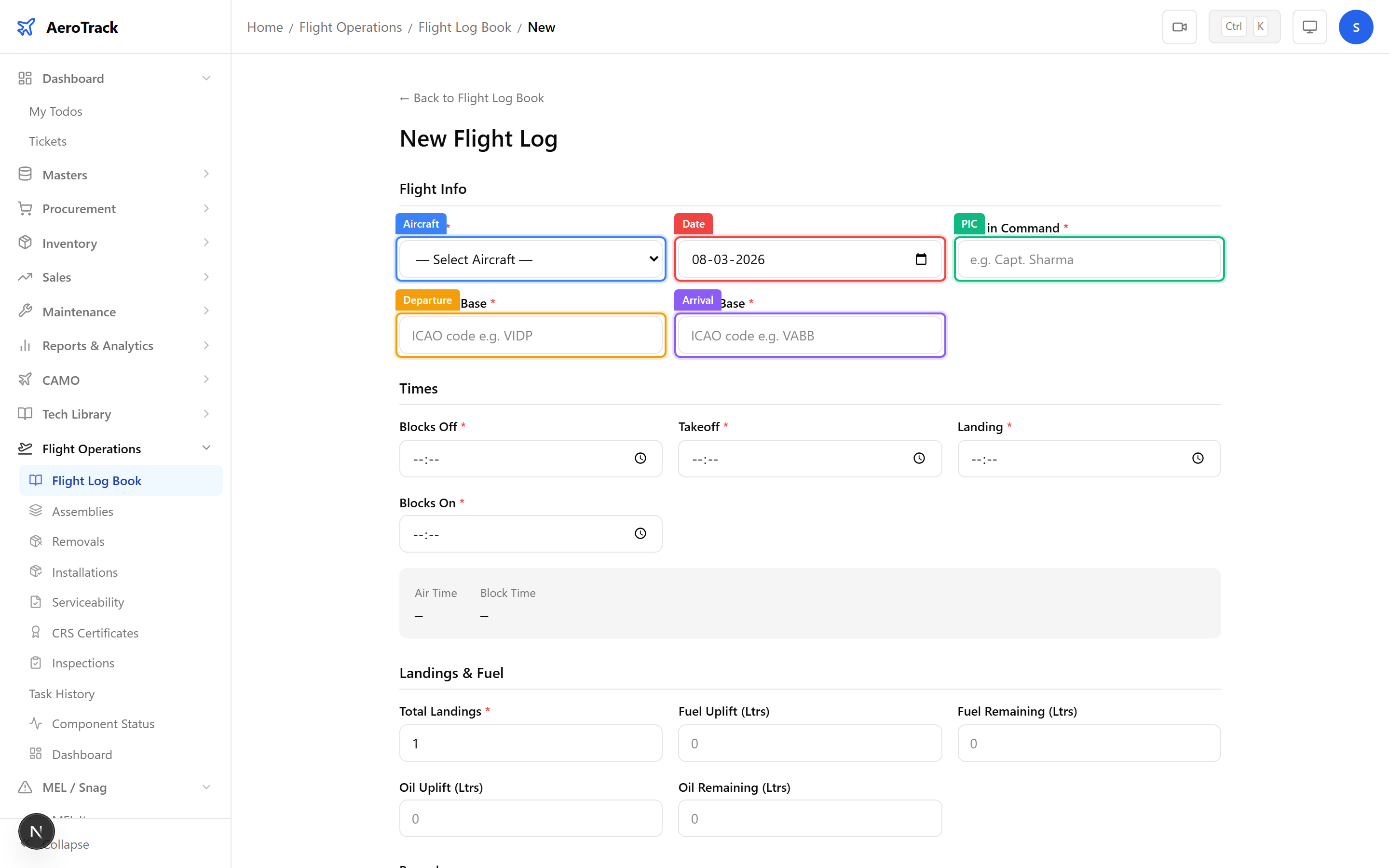
Task: Click the user avatar S button
Action: 1355,27
